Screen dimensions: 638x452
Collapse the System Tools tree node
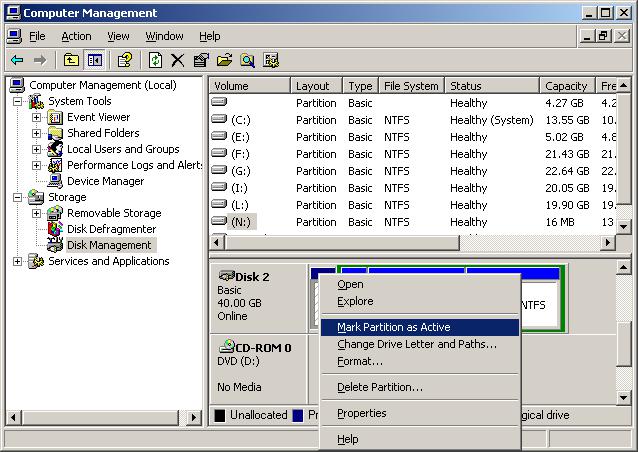pyautogui.click(x=17, y=101)
